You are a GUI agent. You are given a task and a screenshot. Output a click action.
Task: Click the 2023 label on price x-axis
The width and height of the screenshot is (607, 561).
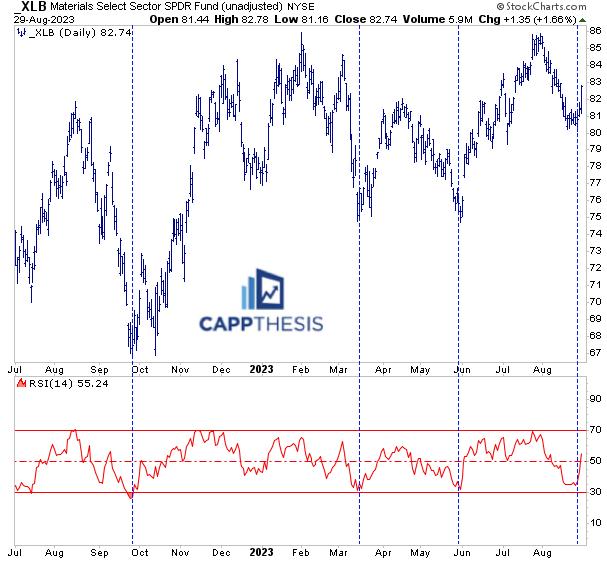[260, 367]
